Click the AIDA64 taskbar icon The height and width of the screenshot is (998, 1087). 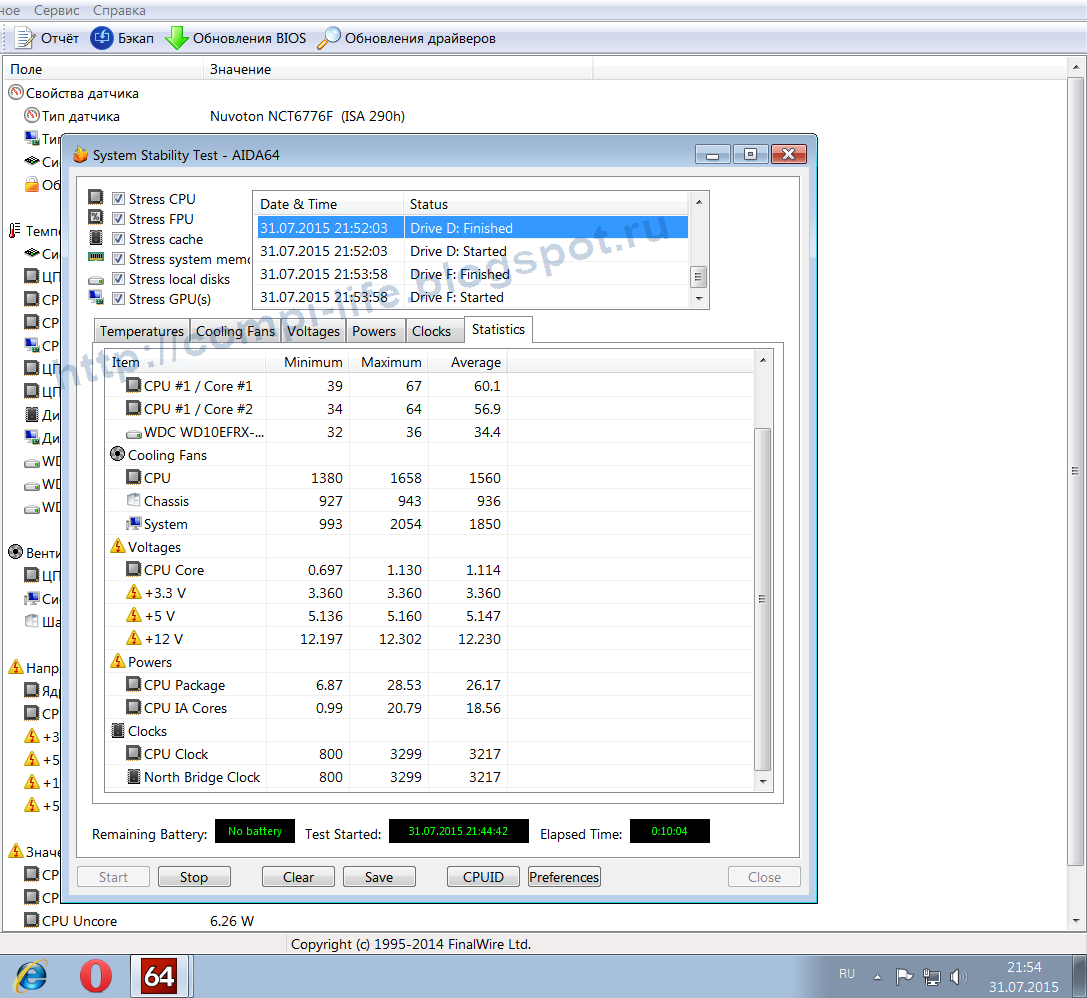pyautogui.click(x=159, y=977)
